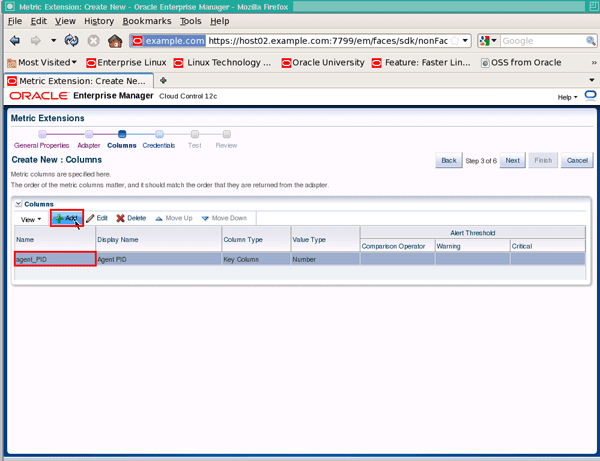Image resolution: width=600 pixels, height=461 pixels.
Task: Click the Critical column header
Action: tap(548, 246)
